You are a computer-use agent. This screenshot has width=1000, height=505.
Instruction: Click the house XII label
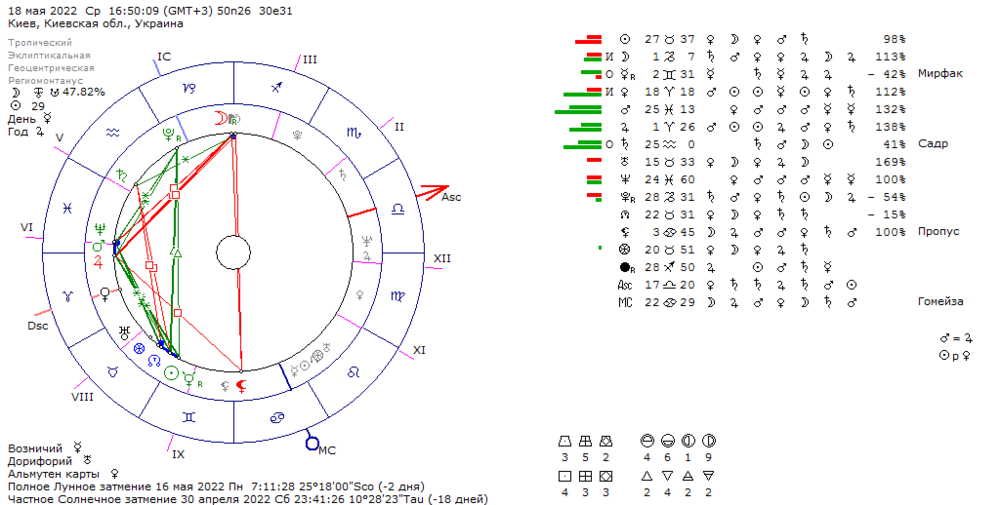(x=442, y=258)
